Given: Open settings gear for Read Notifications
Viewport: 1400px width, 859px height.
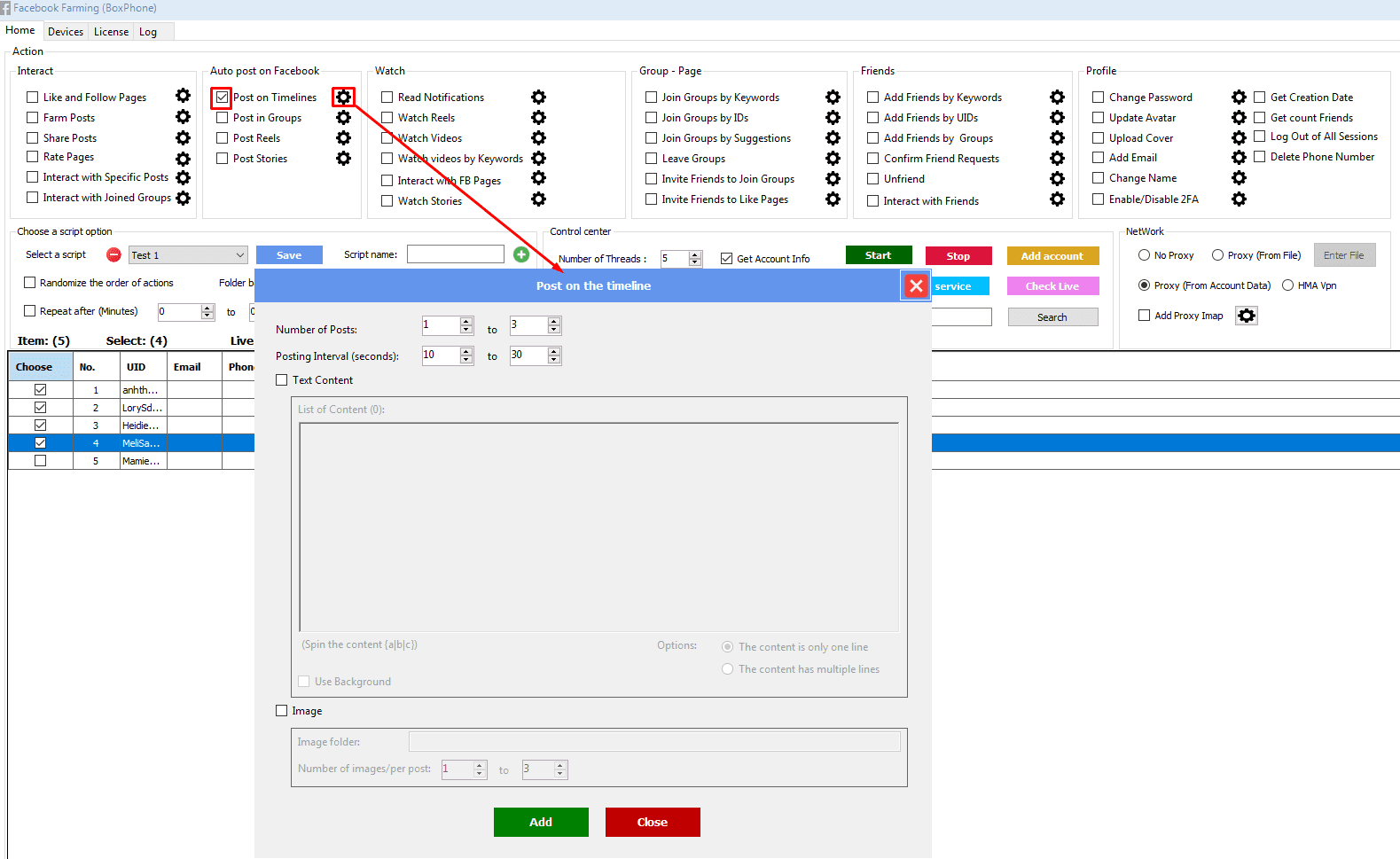Looking at the screenshot, I should 538,97.
